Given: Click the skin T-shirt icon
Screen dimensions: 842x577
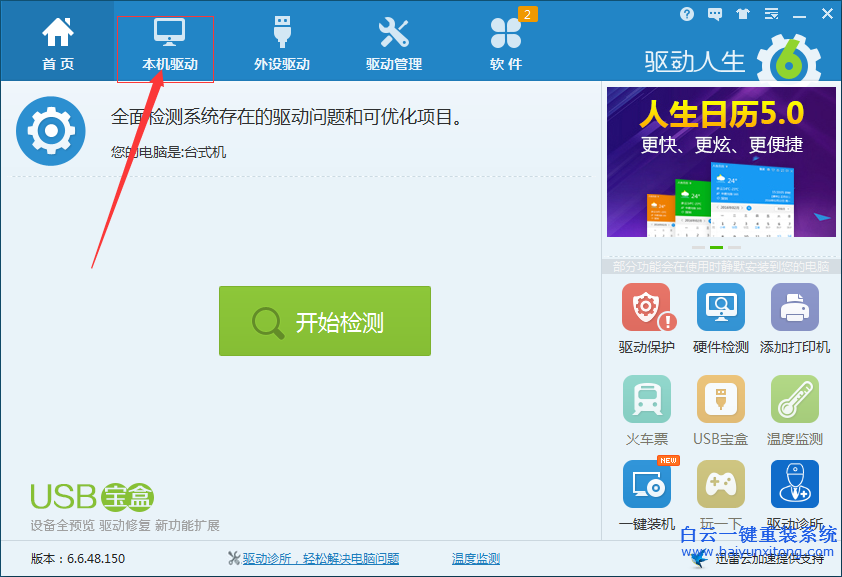Looking at the screenshot, I should point(743,14).
